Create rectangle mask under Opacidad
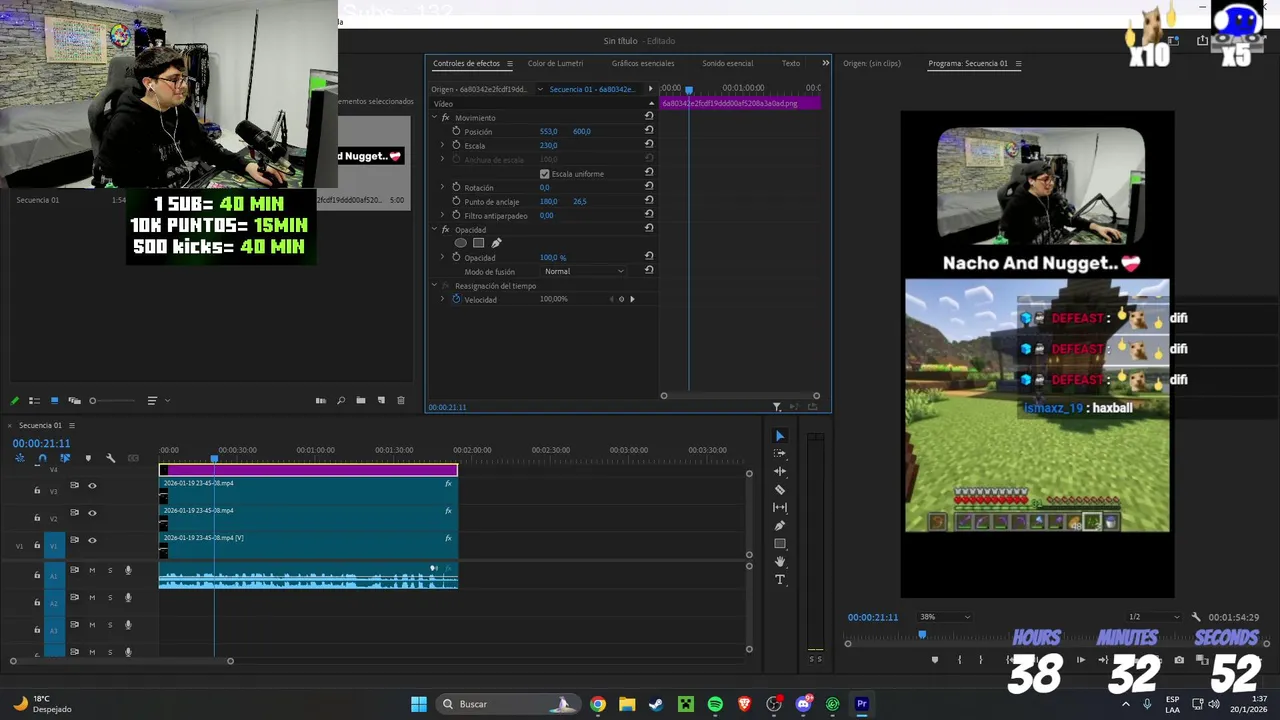This screenshot has width=1280, height=720. pyautogui.click(x=478, y=243)
